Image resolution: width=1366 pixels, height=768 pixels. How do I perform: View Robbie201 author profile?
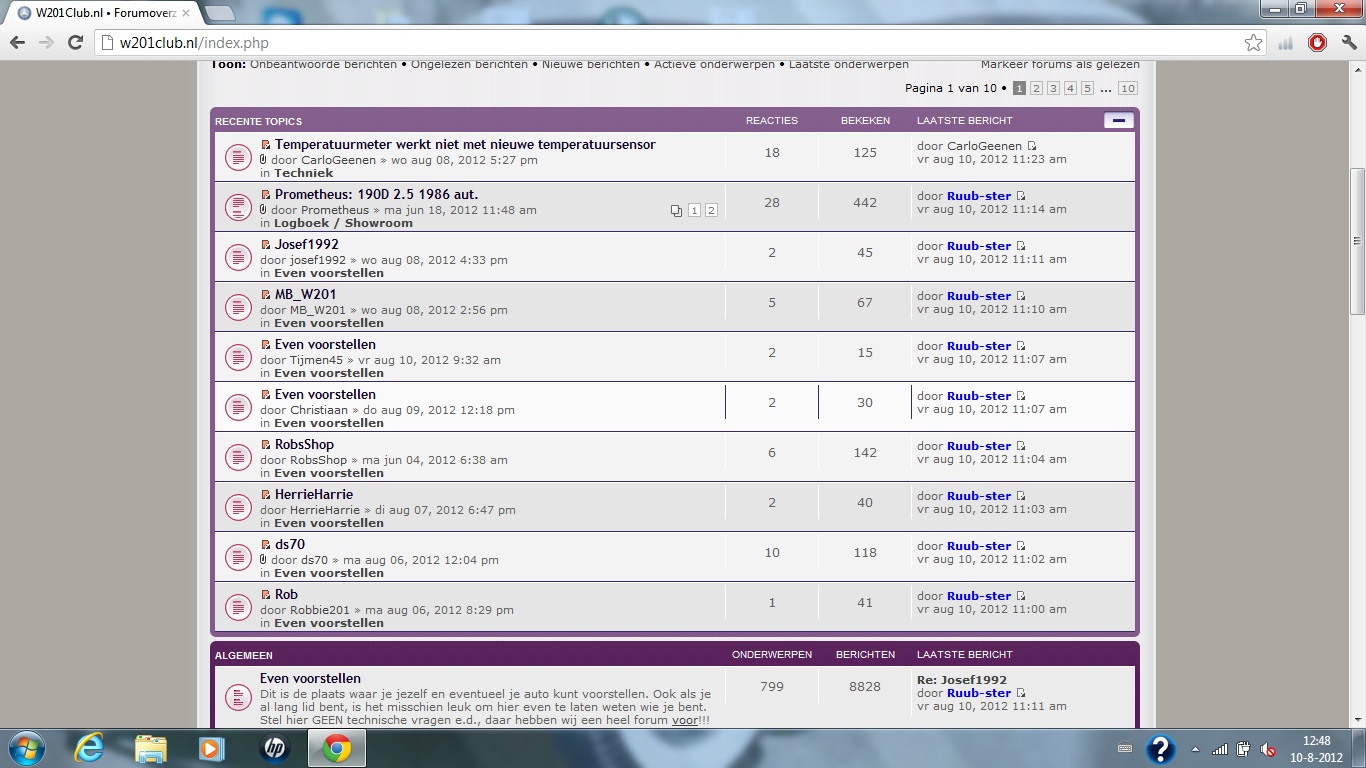[320, 610]
